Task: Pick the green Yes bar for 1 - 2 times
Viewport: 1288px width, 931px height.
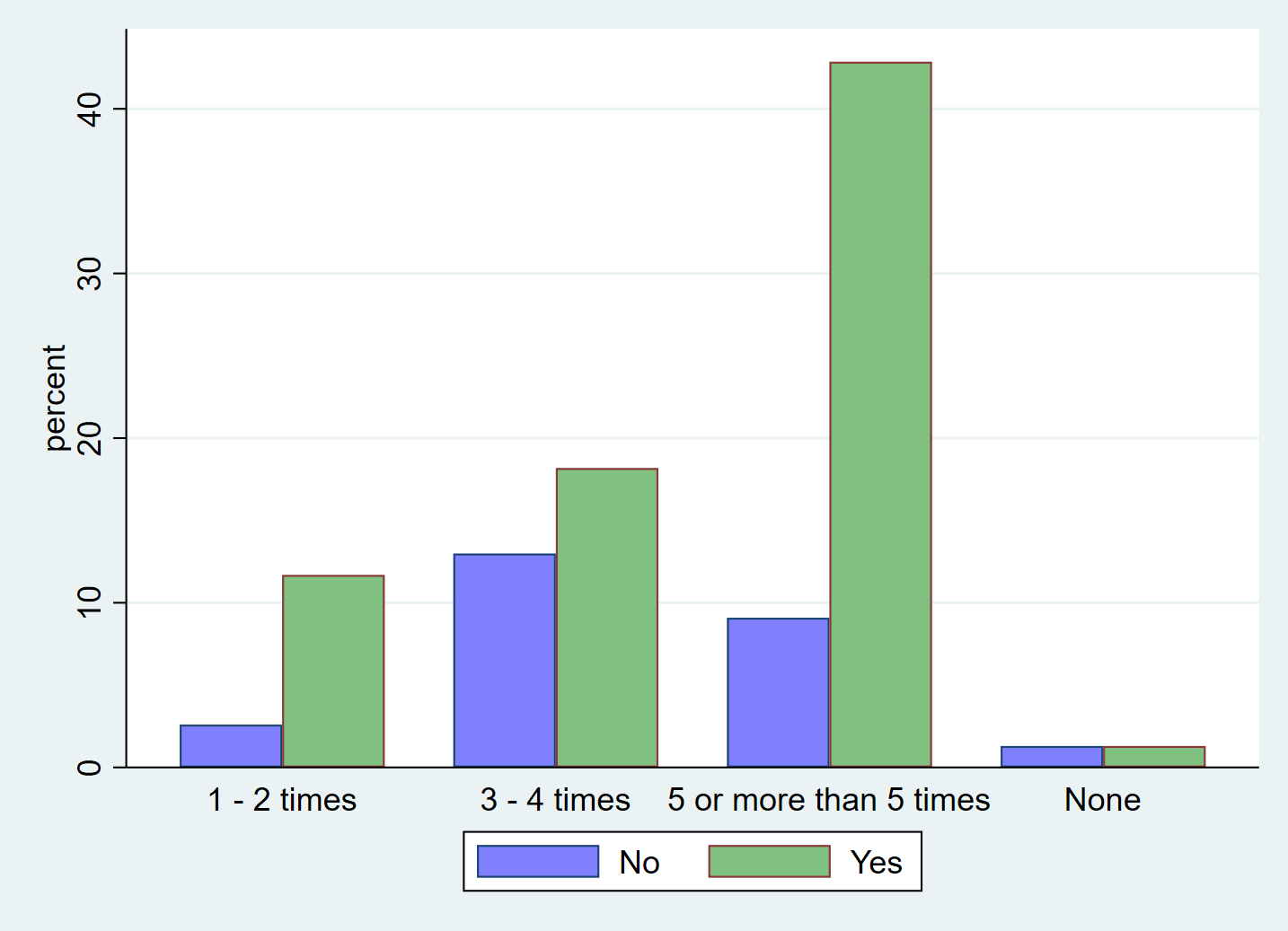Action: click(x=333, y=671)
